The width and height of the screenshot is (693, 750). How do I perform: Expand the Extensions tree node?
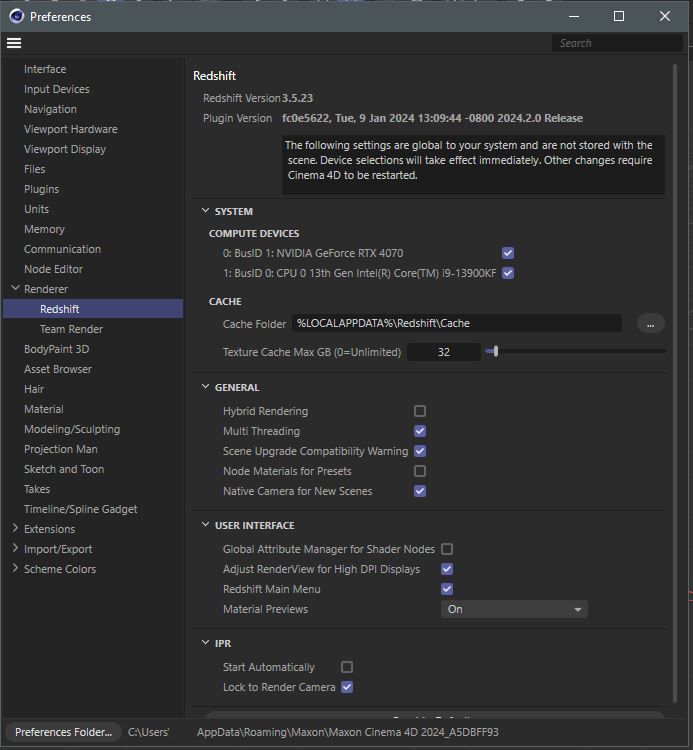15,529
